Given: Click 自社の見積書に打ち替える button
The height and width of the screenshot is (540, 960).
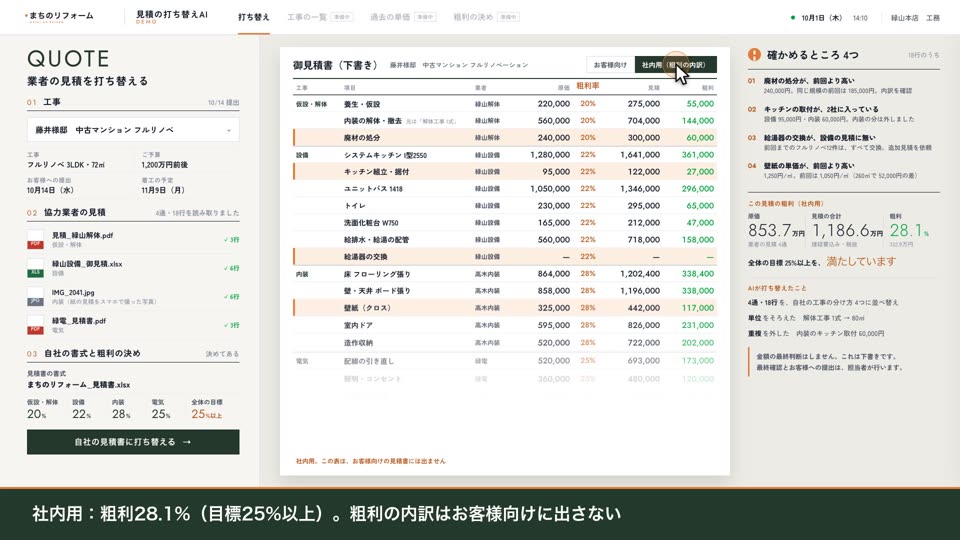Looking at the screenshot, I should point(133,441).
